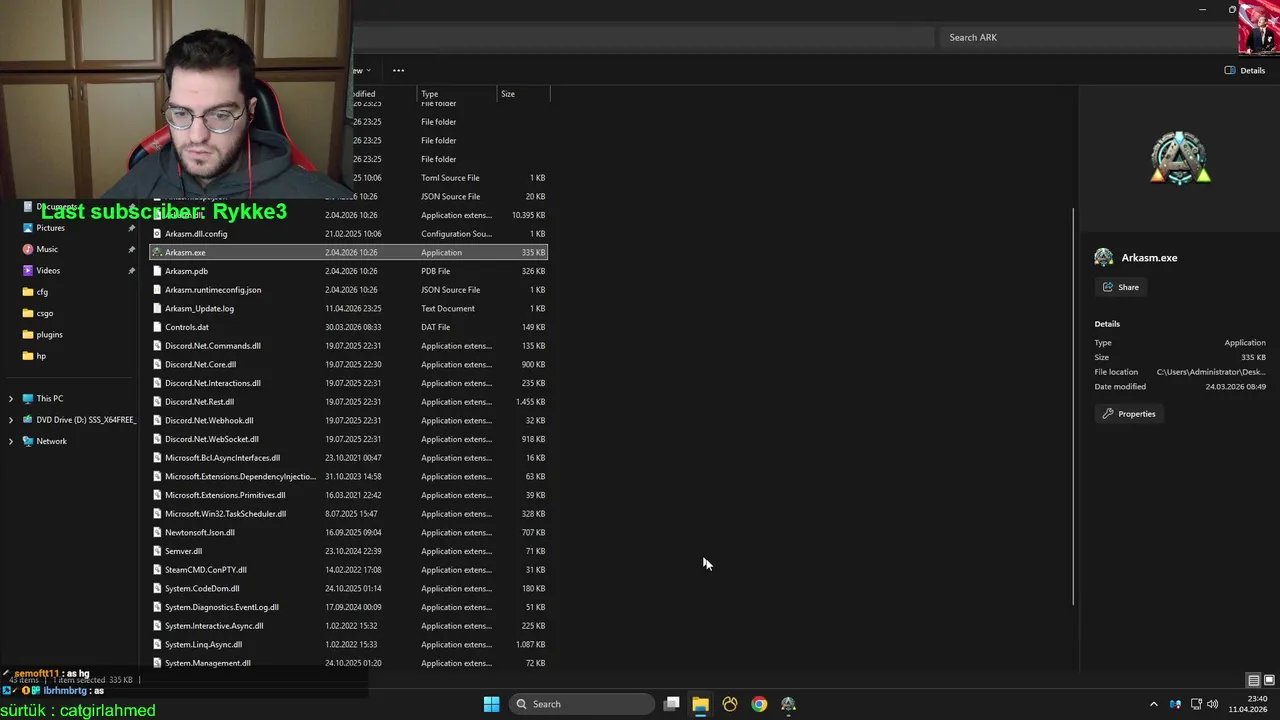Open the Windows Start menu

click(x=491, y=704)
